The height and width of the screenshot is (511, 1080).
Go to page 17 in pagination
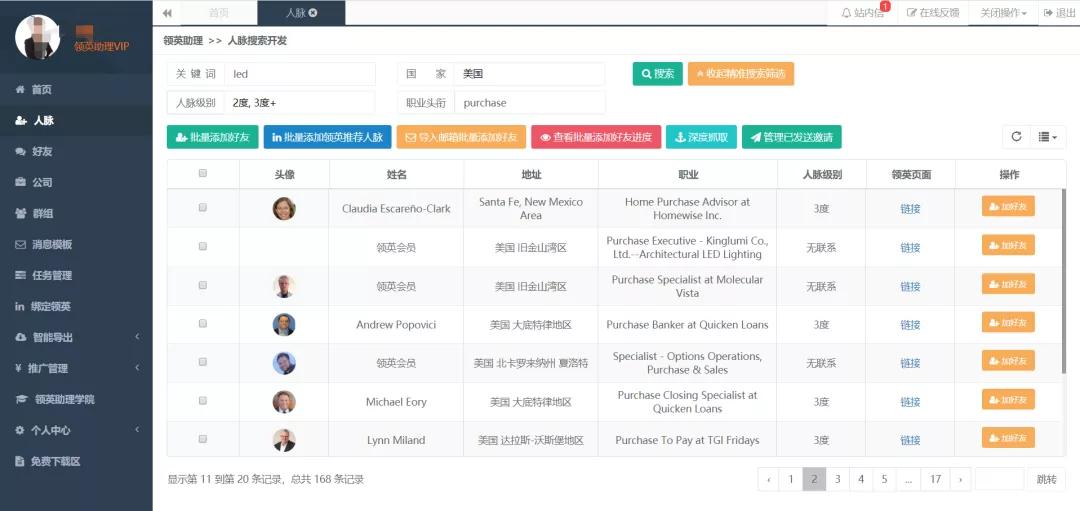935,479
